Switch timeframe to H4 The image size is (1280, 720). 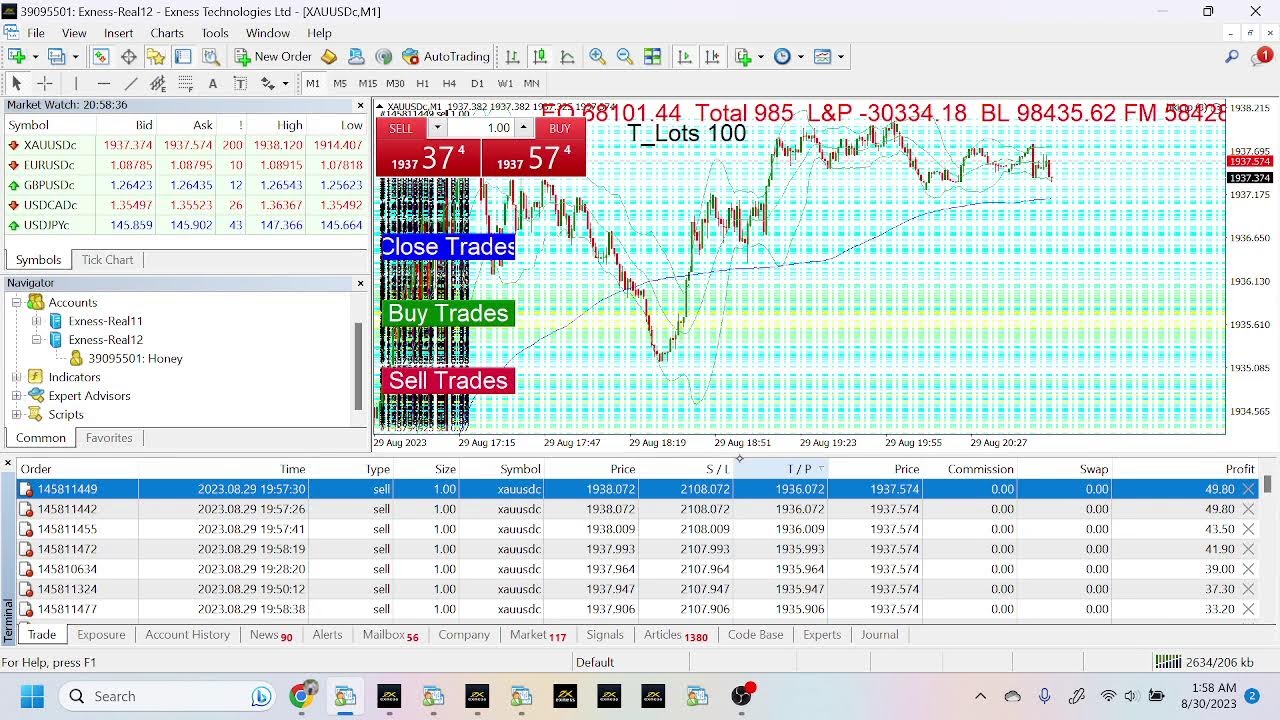pyautogui.click(x=449, y=83)
